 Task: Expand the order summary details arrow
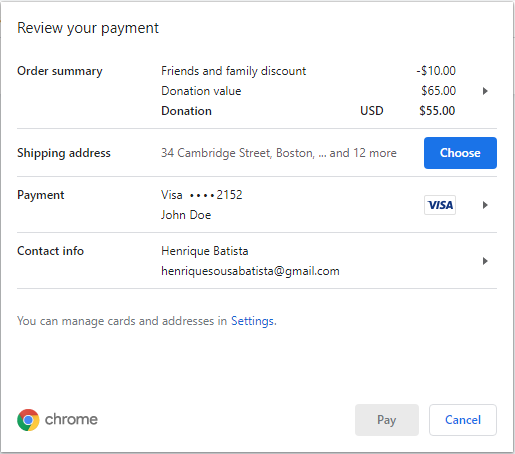(485, 91)
